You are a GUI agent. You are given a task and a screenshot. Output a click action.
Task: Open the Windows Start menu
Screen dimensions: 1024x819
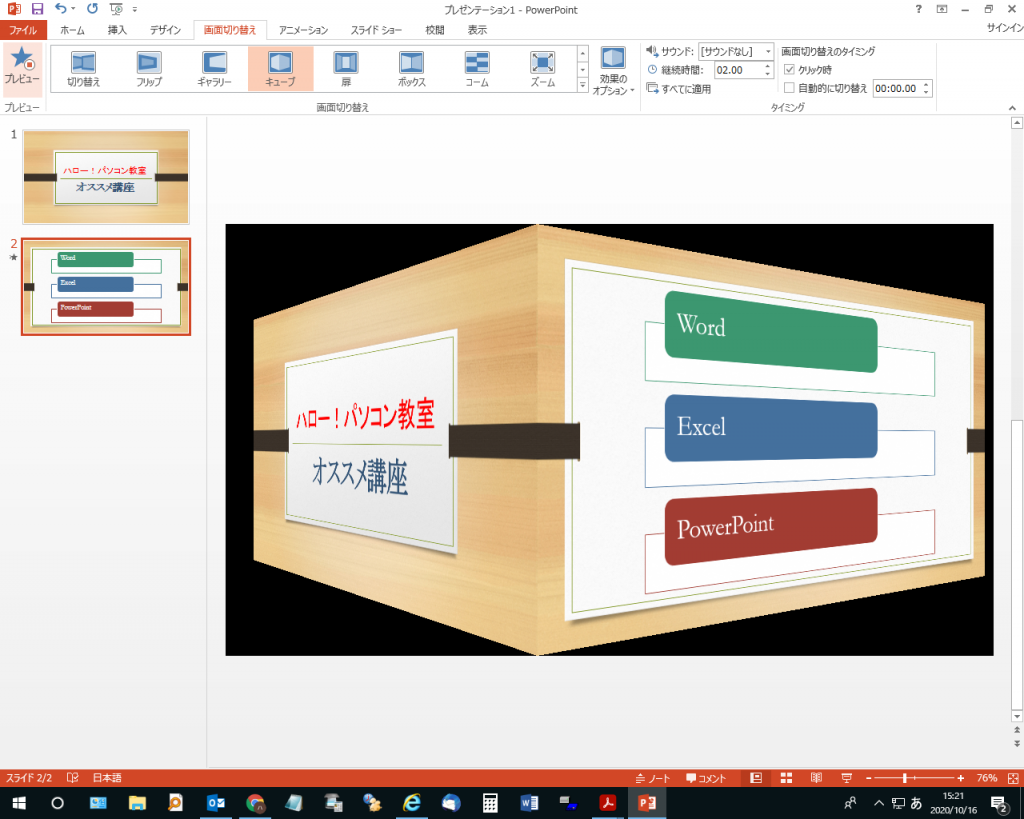point(19,803)
